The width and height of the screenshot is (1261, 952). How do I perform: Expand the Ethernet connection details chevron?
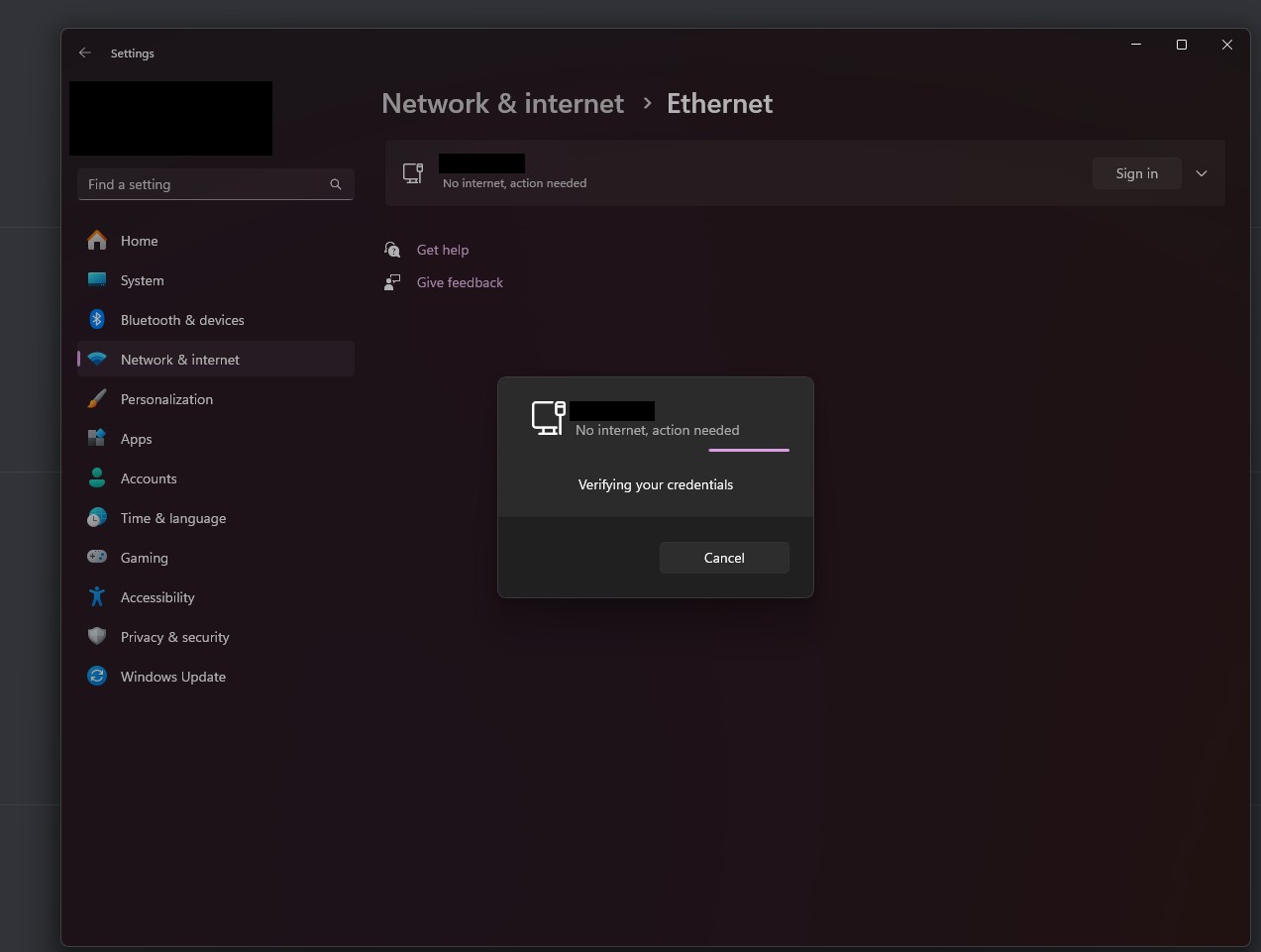tap(1202, 173)
